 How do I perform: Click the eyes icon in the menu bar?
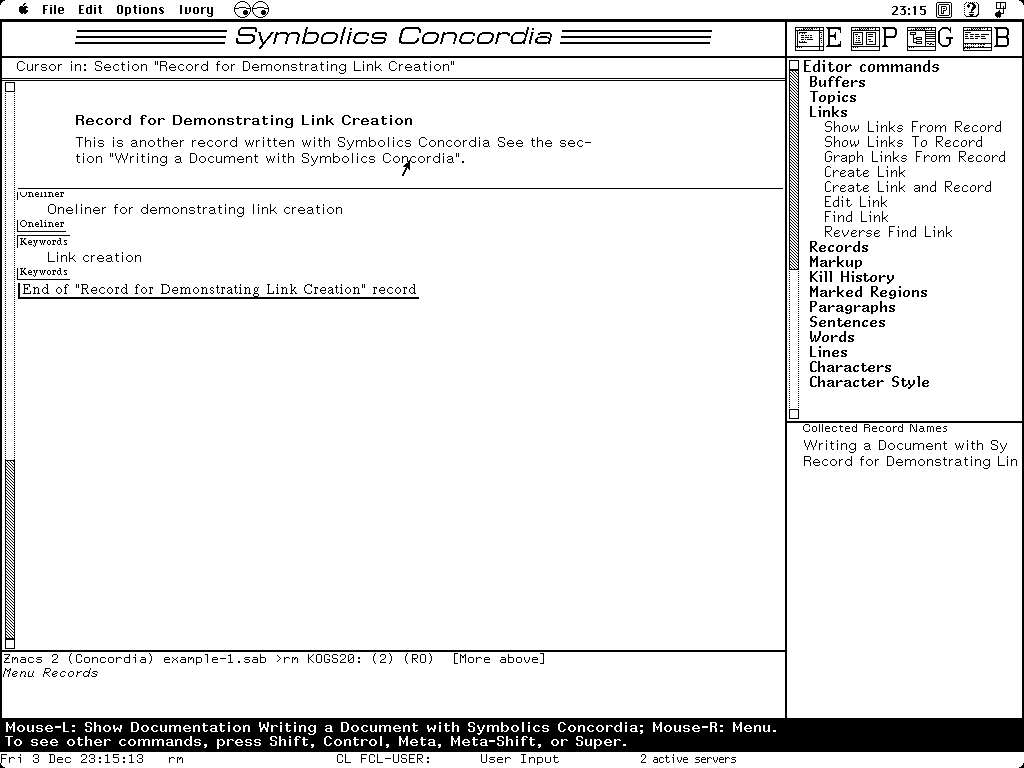(251, 10)
